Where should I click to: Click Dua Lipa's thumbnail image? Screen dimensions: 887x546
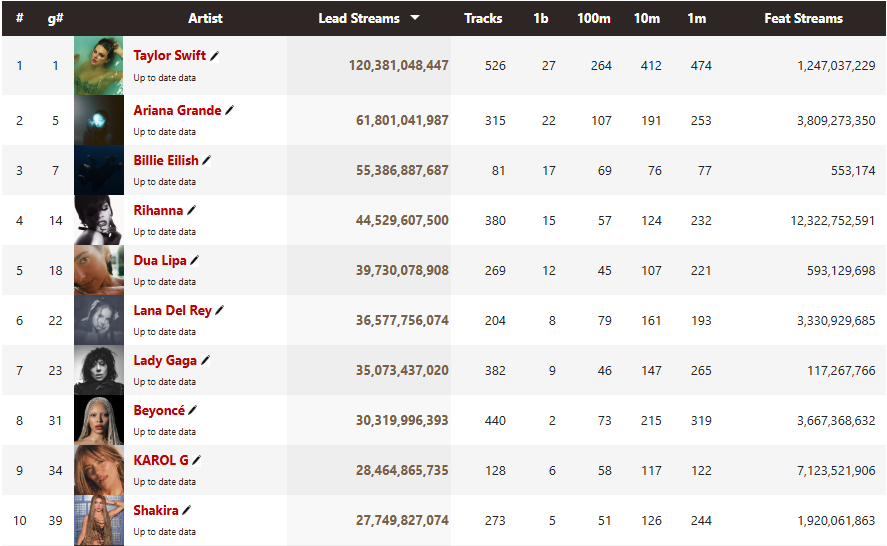point(98,270)
